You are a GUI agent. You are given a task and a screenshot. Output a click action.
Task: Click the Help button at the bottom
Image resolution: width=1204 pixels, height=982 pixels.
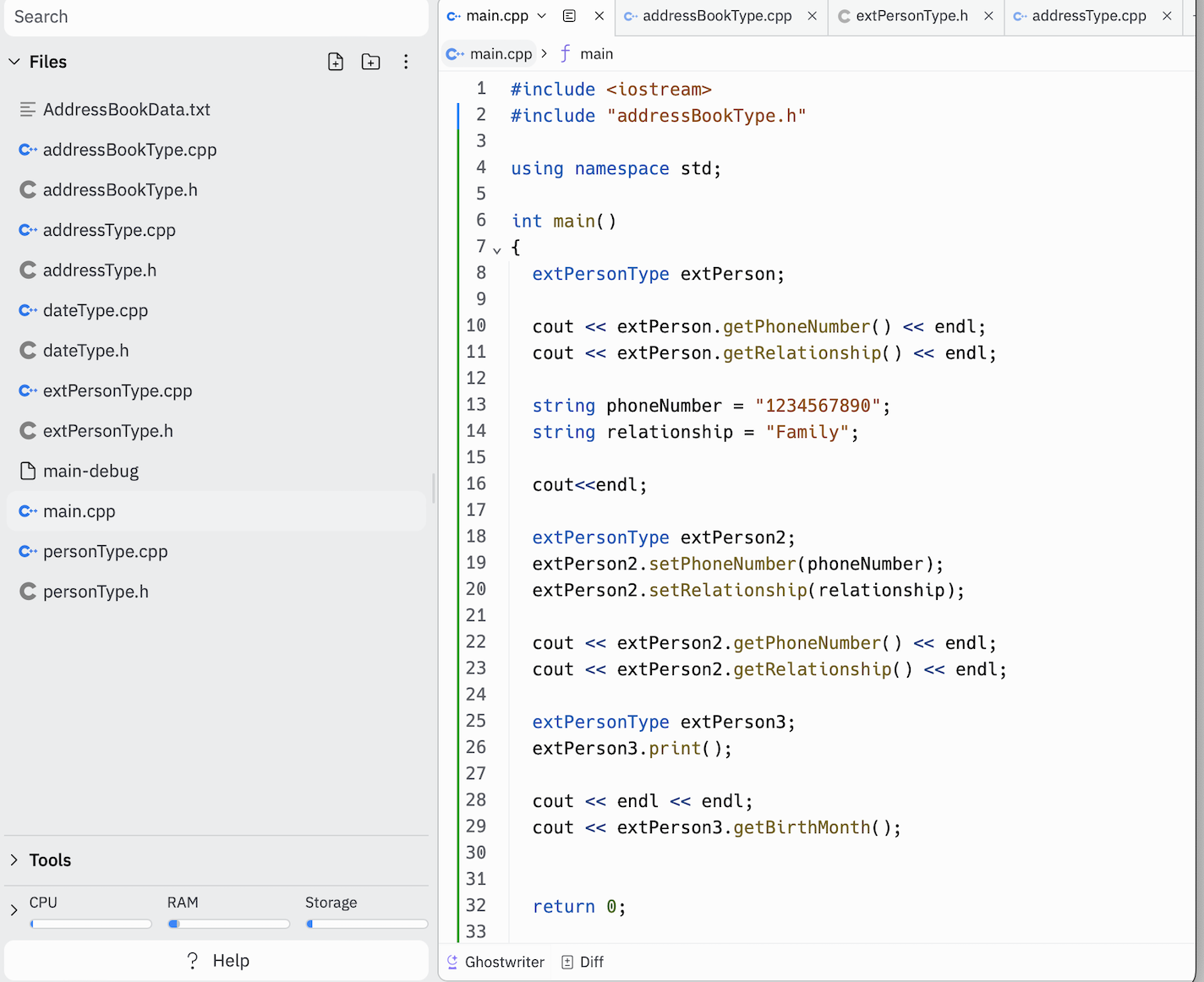pos(216,960)
